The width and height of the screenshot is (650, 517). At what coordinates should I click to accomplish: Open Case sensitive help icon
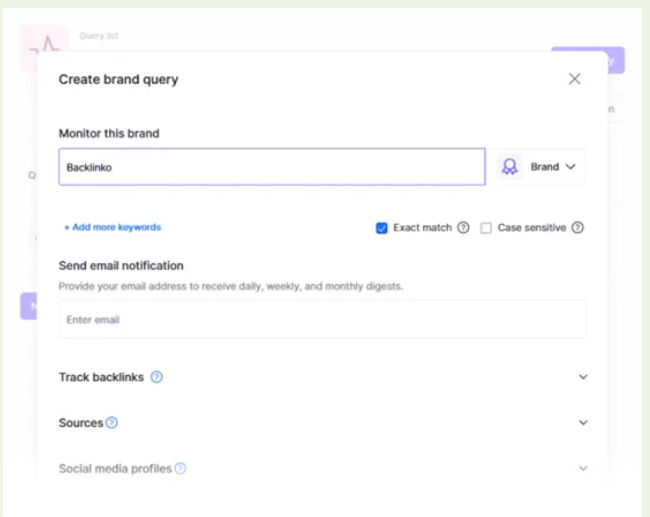point(577,228)
